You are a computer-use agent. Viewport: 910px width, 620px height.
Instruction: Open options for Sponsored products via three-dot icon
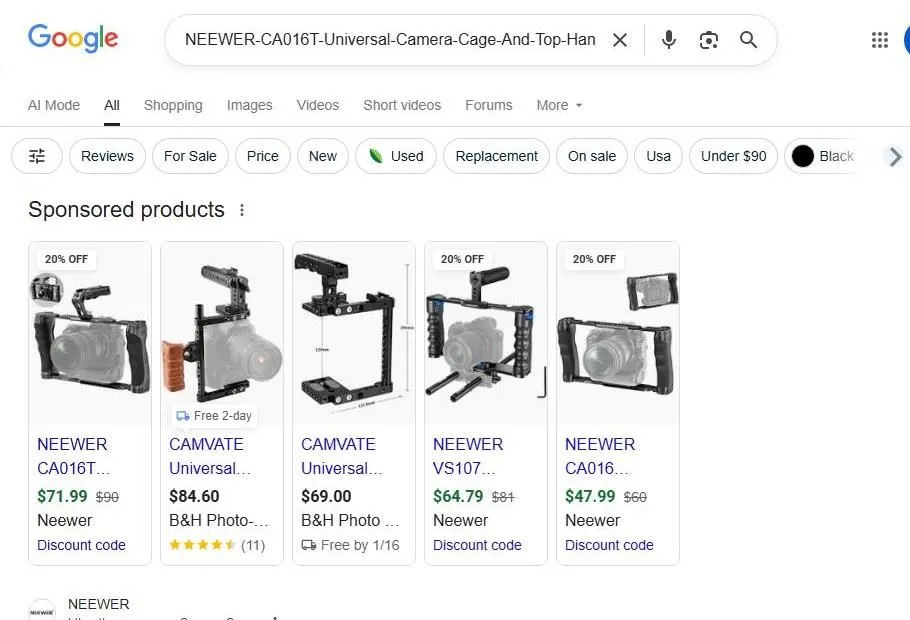coord(241,209)
